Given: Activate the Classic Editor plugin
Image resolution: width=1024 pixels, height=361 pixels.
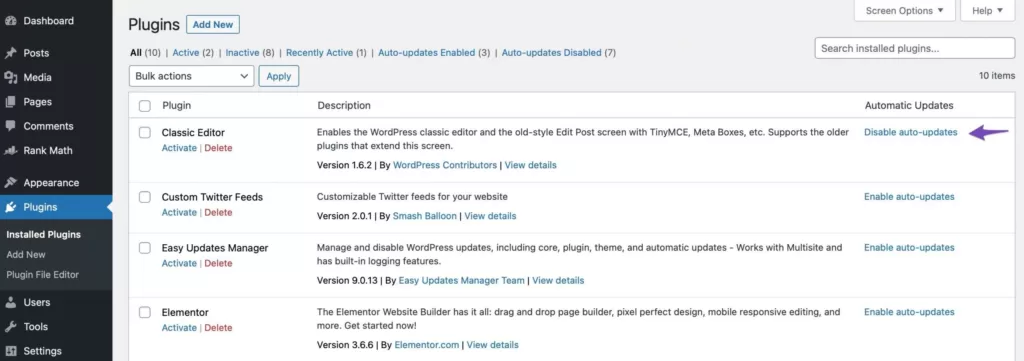Looking at the screenshot, I should pyautogui.click(x=179, y=148).
